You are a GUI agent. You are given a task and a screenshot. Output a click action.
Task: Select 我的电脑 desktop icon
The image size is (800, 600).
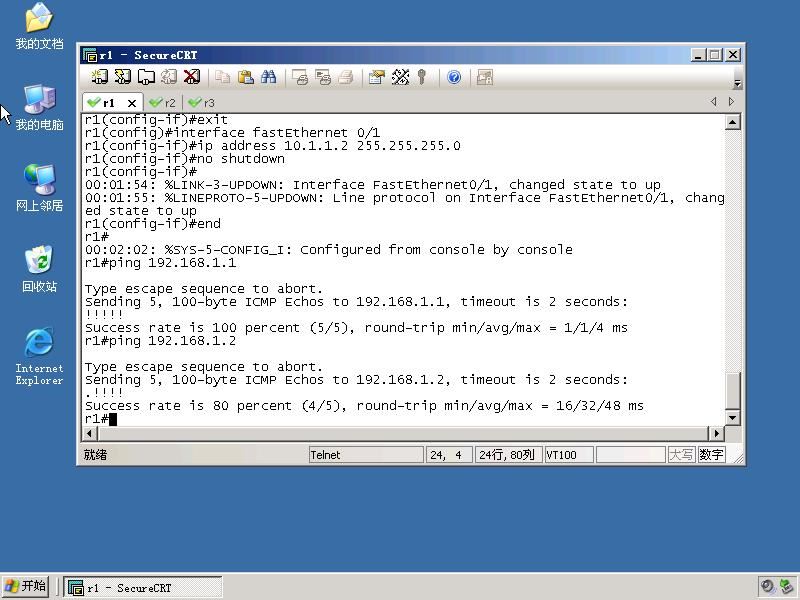[x=39, y=108]
